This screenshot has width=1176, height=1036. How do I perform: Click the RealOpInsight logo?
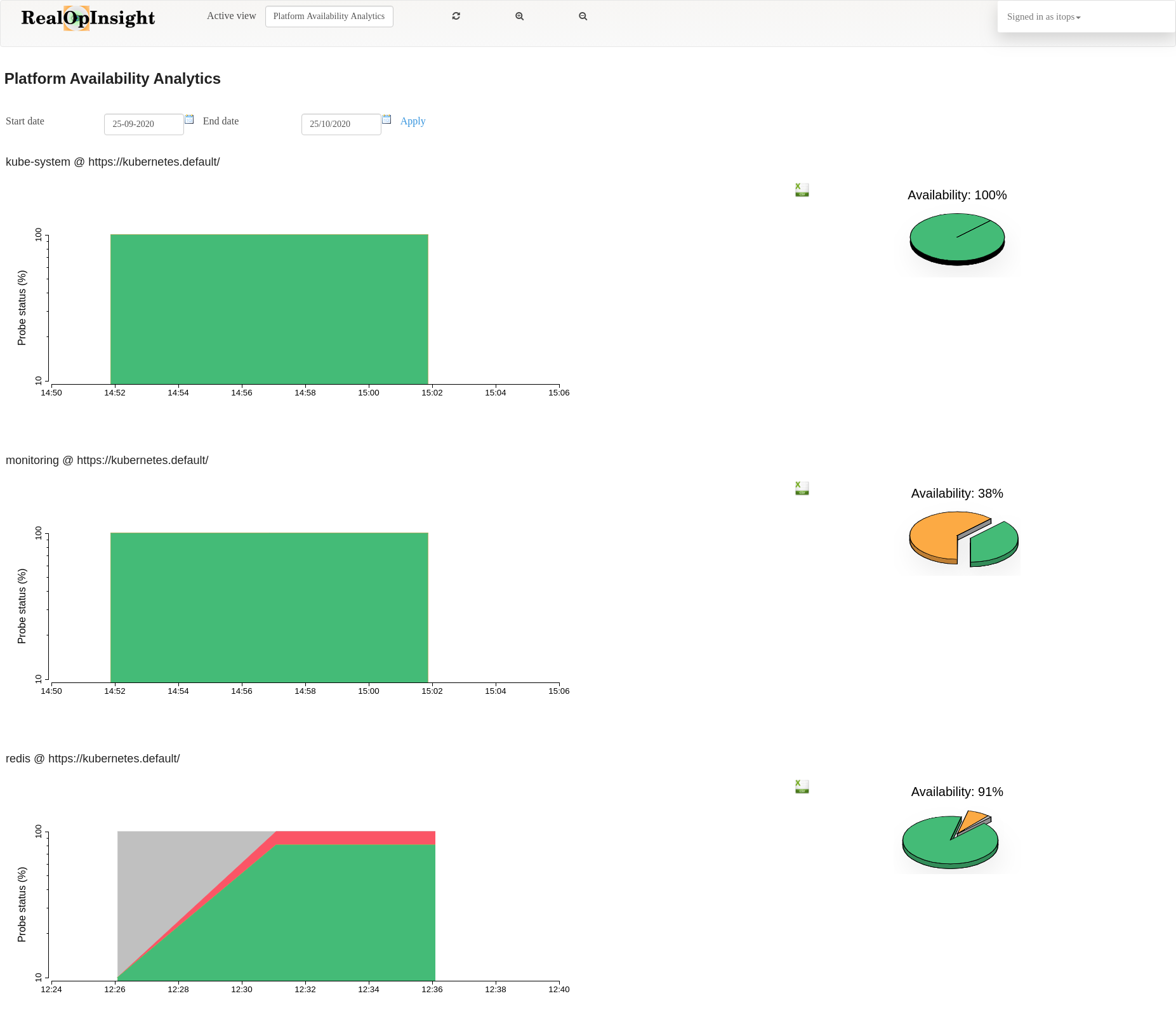[x=88, y=18]
